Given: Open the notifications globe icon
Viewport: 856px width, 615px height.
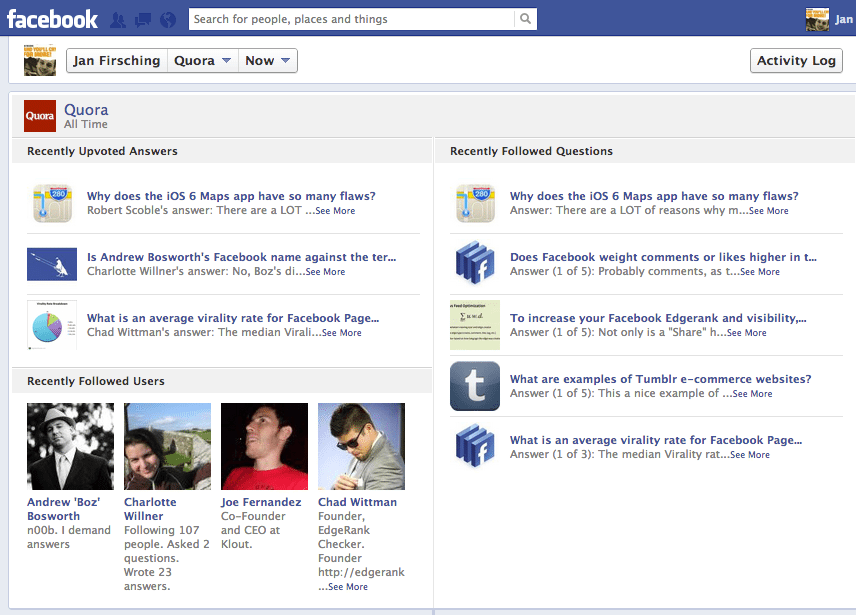Looking at the screenshot, I should tap(168, 20).
